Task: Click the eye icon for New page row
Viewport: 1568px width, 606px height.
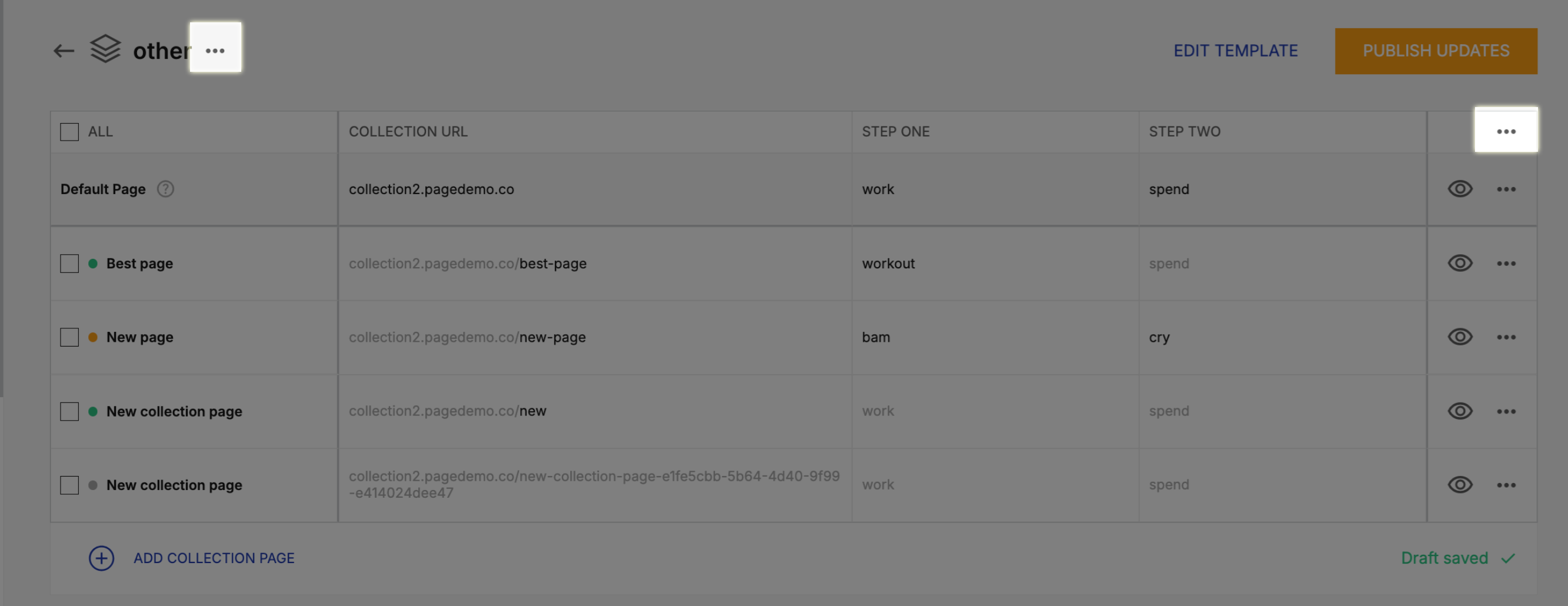Action: pyautogui.click(x=1460, y=337)
